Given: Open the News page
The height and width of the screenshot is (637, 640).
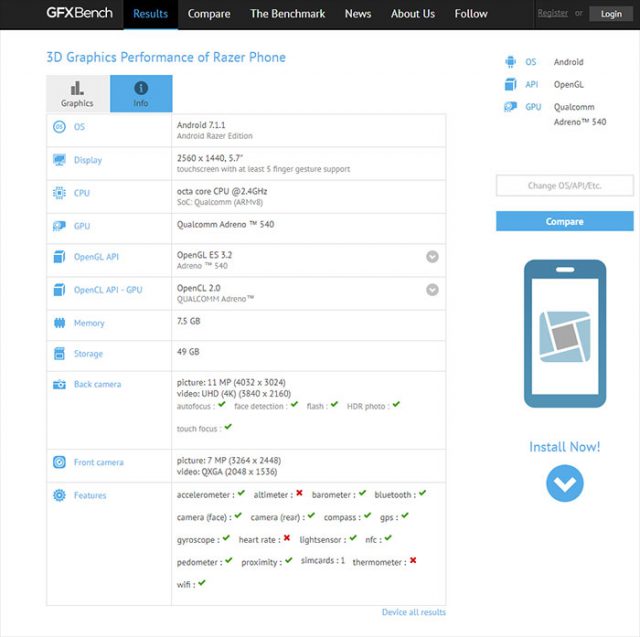Looking at the screenshot, I should point(358,14).
